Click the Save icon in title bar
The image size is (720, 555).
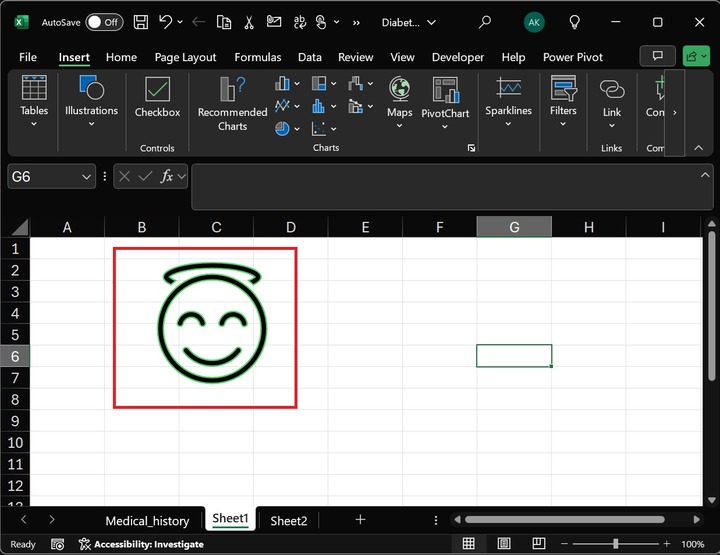tap(141, 21)
